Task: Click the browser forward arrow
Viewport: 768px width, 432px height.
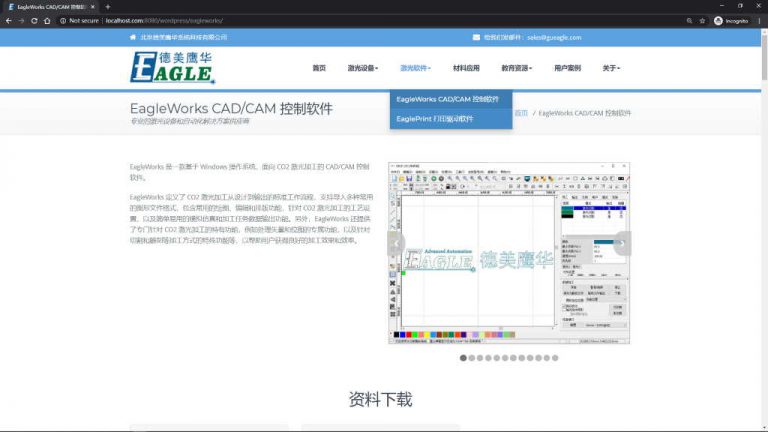Action: [x=21, y=21]
